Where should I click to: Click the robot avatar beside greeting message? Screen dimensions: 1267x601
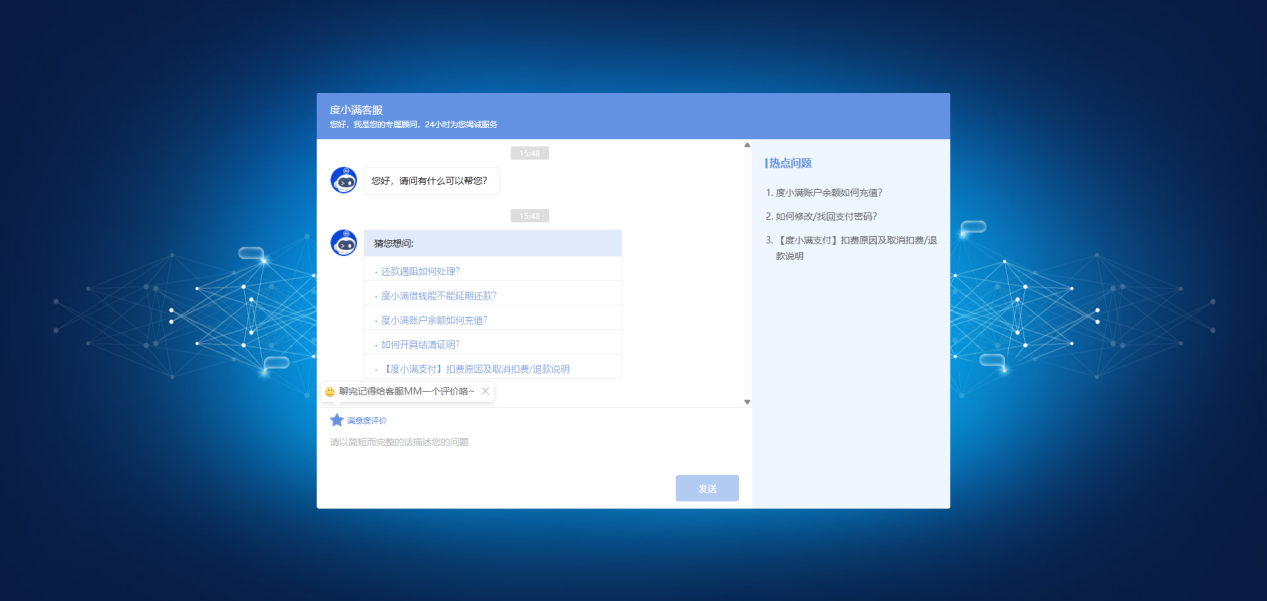pyautogui.click(x=344, y=180)
